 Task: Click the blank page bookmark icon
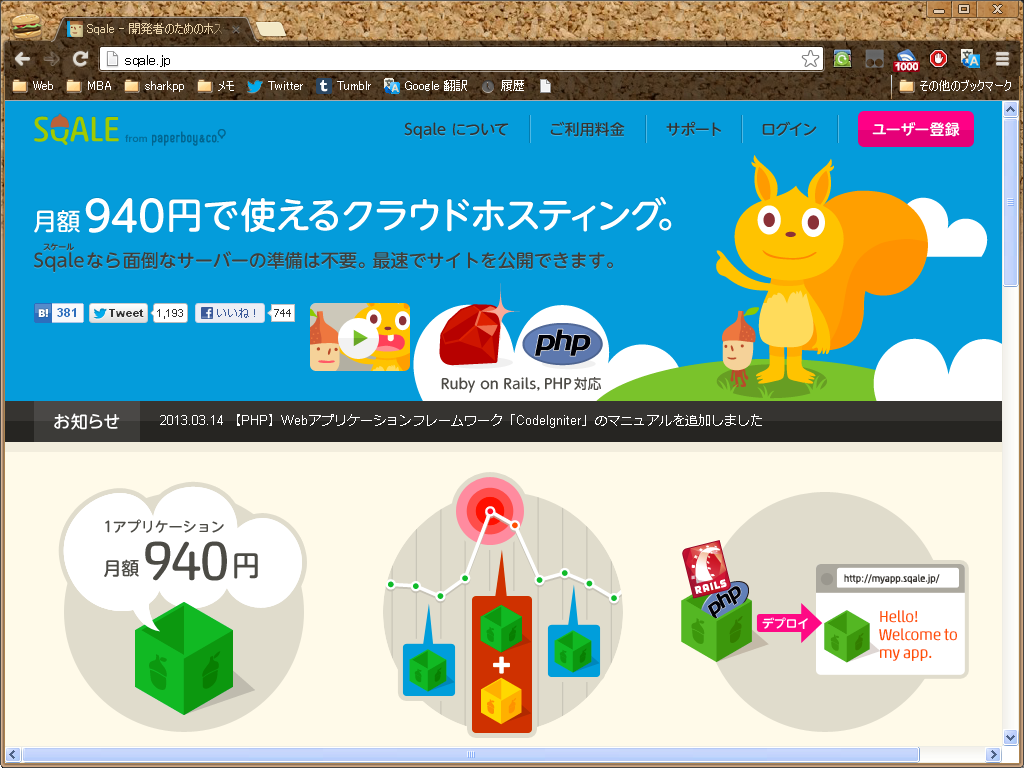coord(545,86)
